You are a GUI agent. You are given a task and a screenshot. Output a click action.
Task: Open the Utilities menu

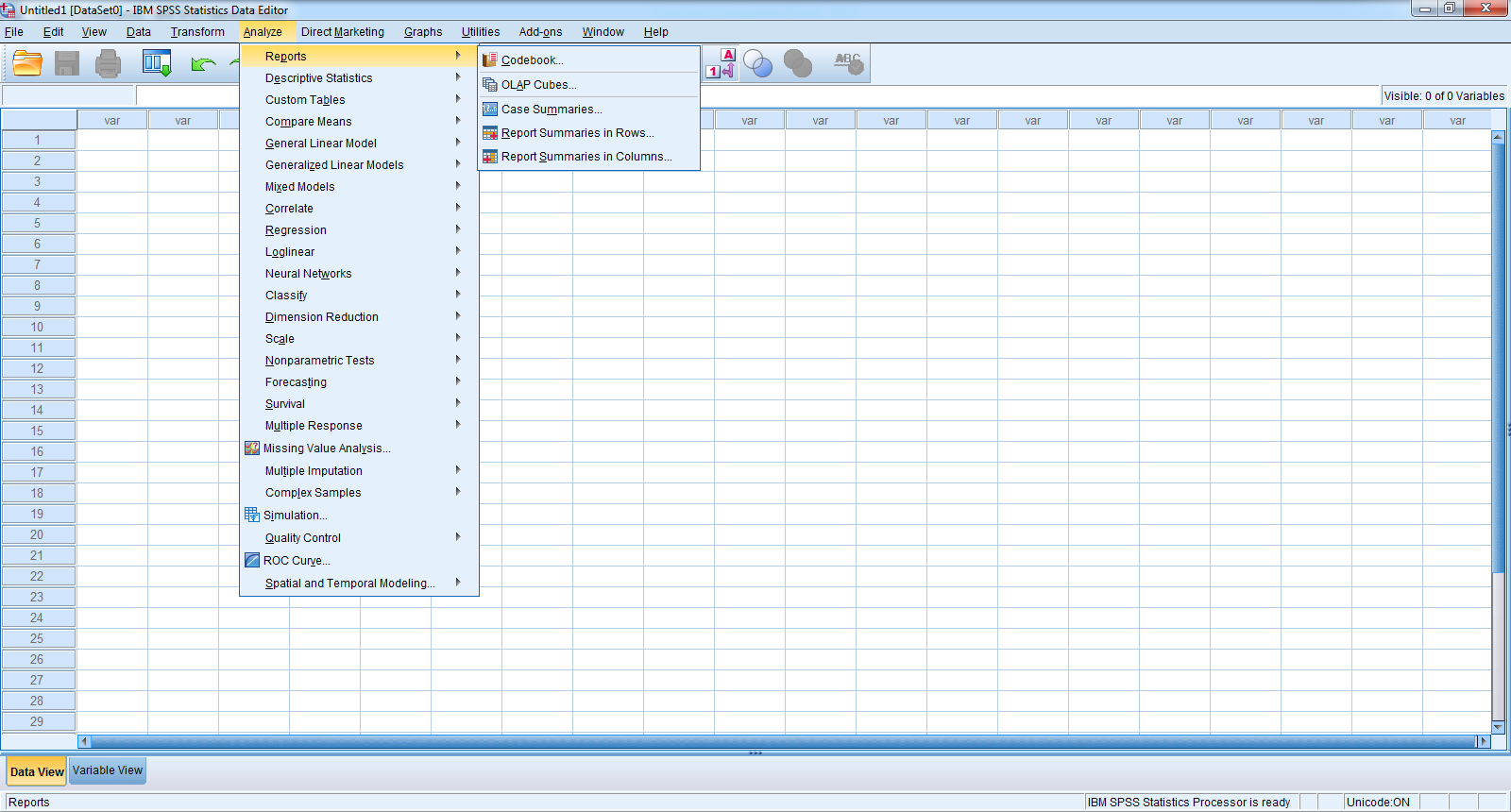[481, 32]
